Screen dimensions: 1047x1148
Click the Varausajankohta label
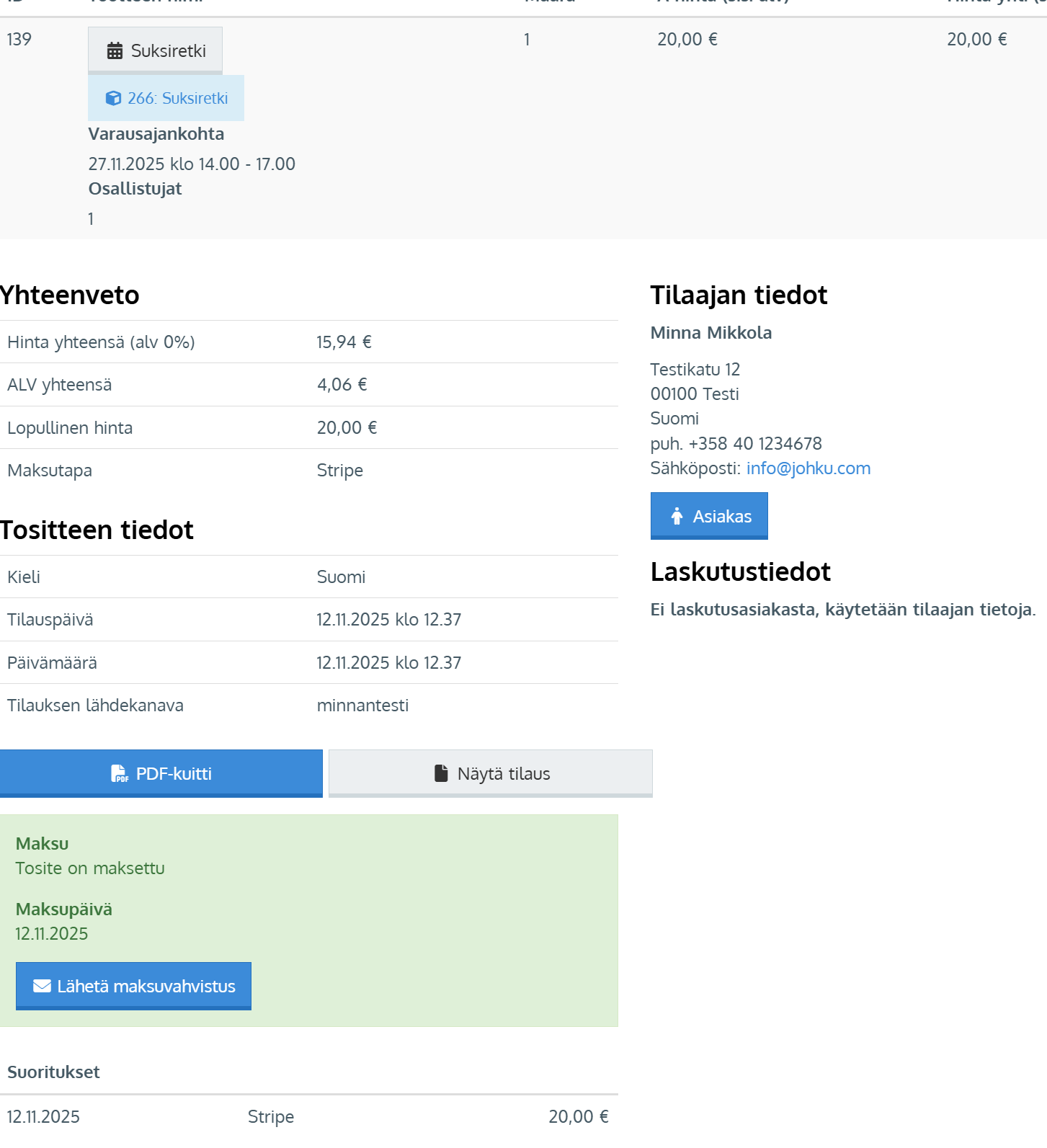pyautogui.click(x=156, y=134)
